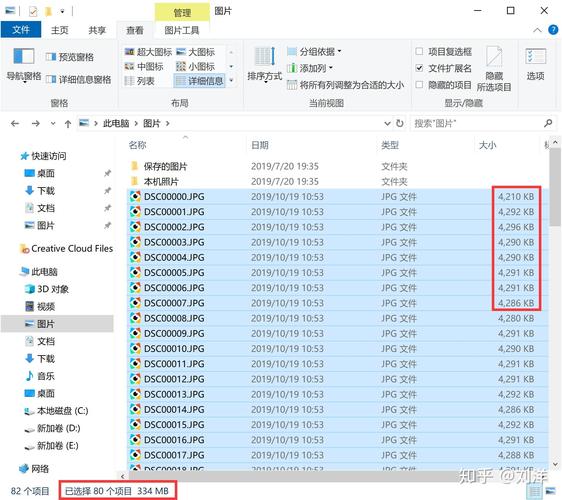Click the Properties quick access toolbar icon

[x=33, y=11]
